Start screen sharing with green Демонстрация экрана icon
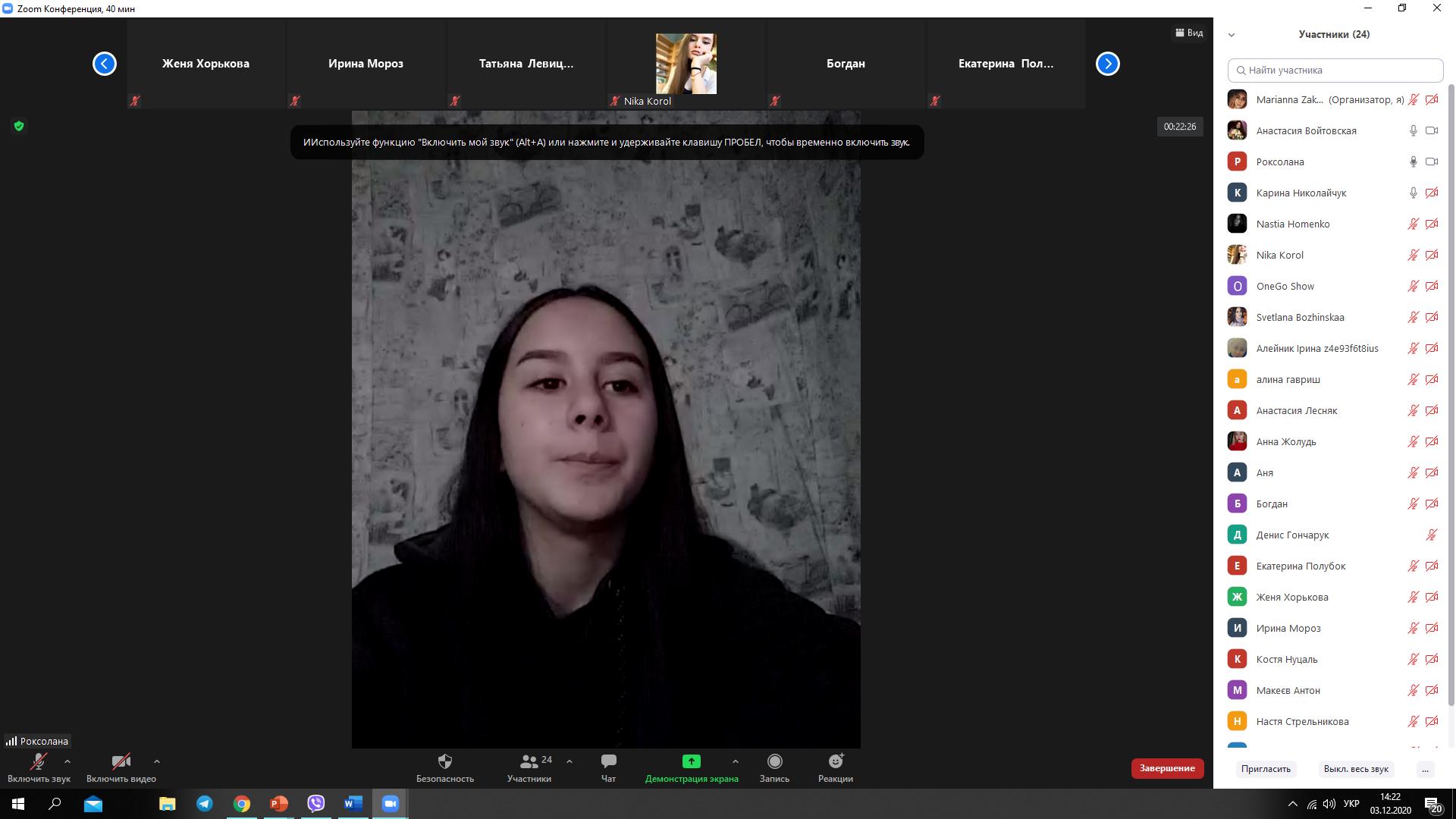The height and width of the screenshot is (819, 1456). point(691,761)
